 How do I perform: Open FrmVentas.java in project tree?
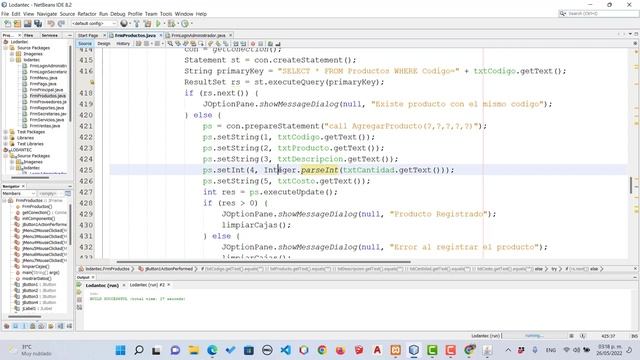click(x=44, y=126)
